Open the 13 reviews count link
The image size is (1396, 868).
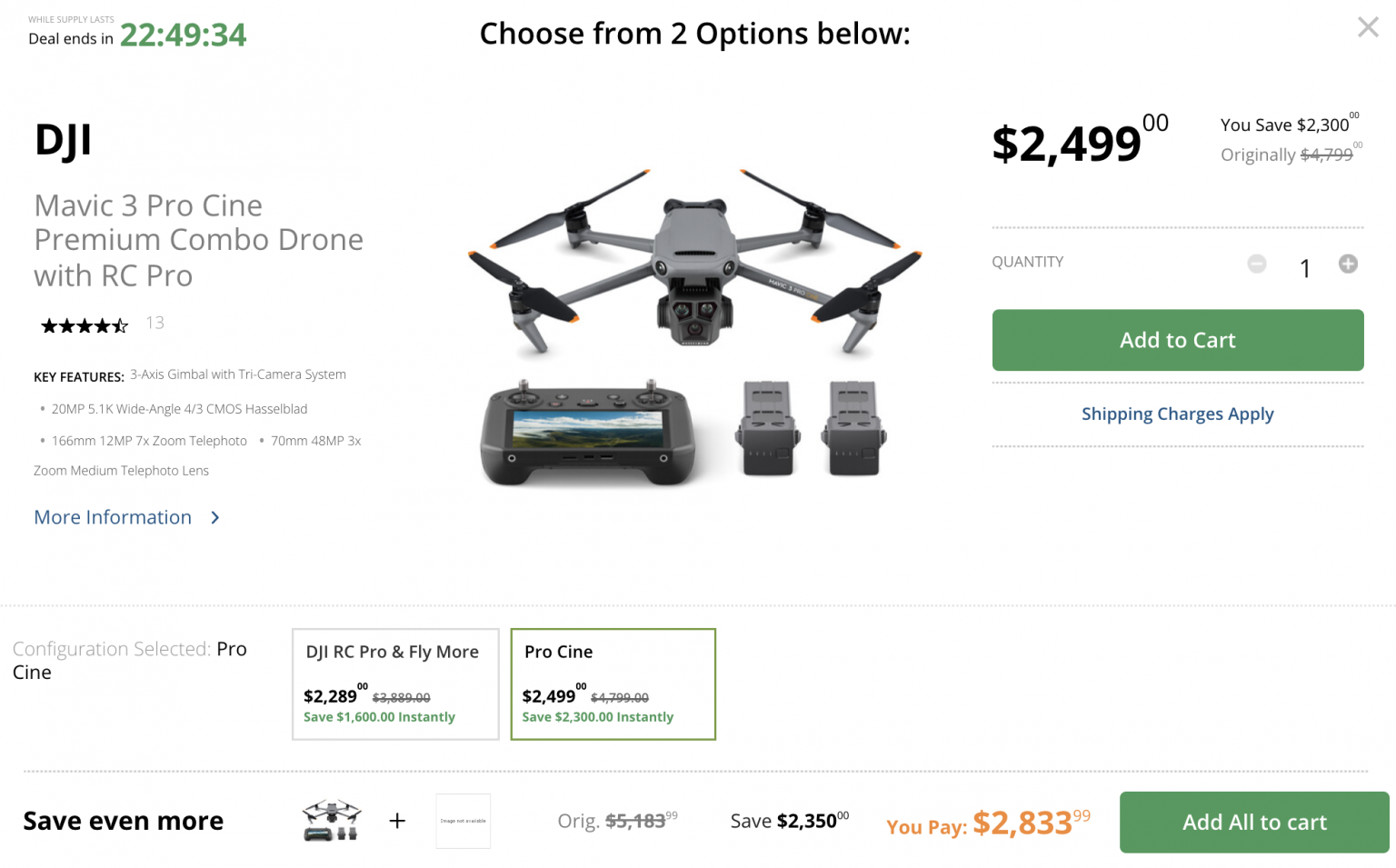(x=155, y=323)
